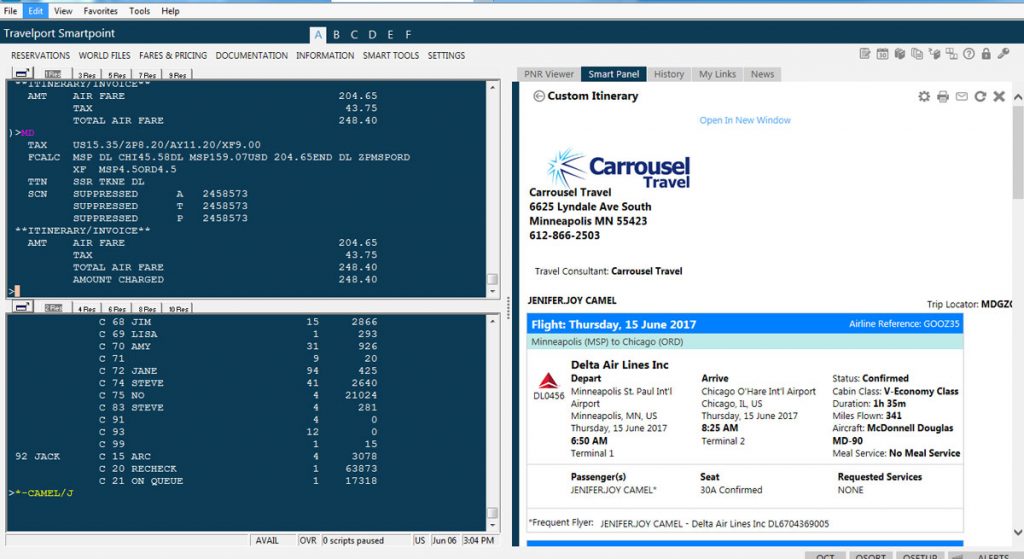Image resolution: width=1024 pixels, height=559 pixels.
Task: Close the Custom Itinerary panel
Action: [x=999, y=97]
